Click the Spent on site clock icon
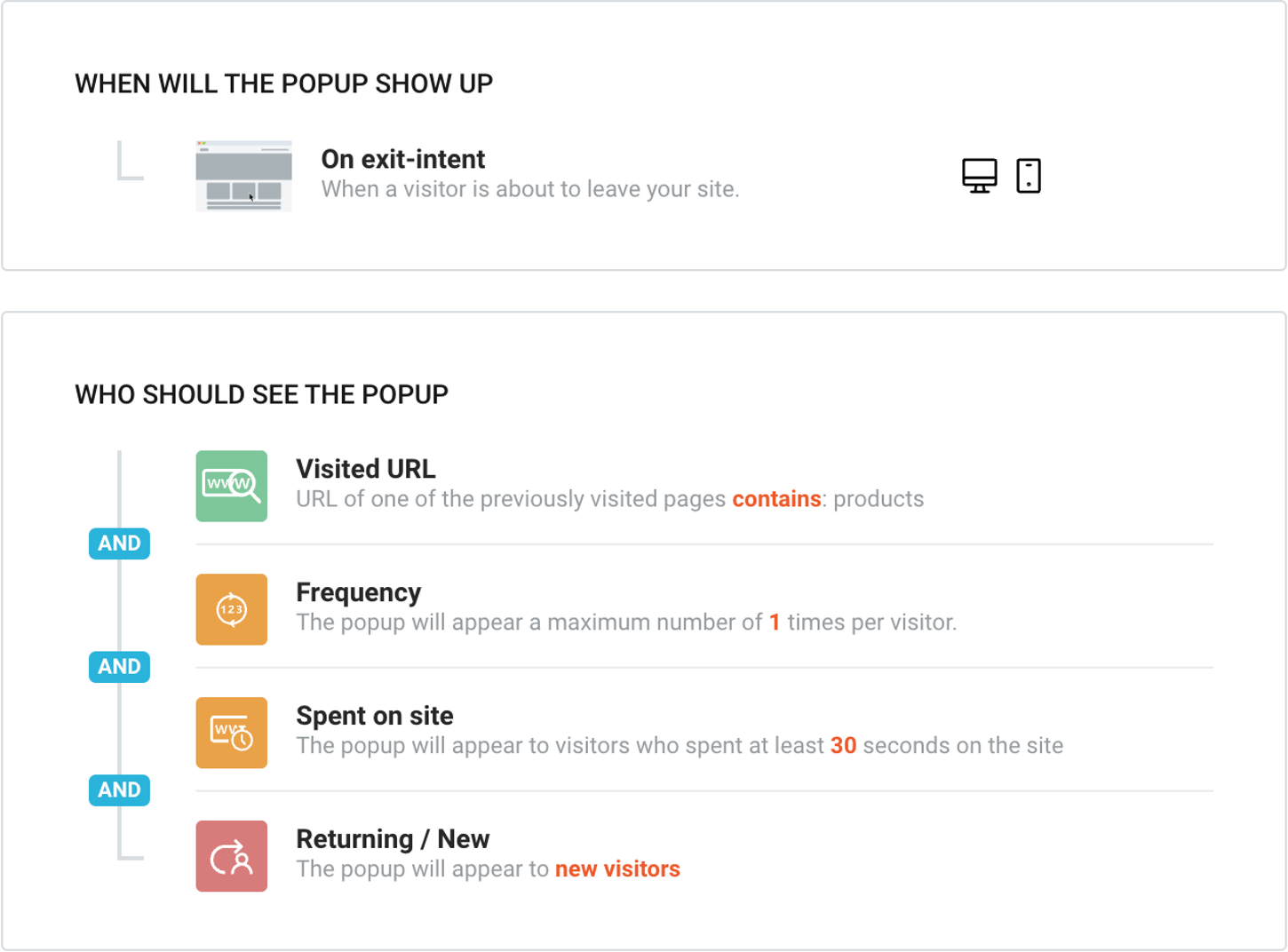The width and height of the screenshot is (1288, 952). click(x=232, y=733)
